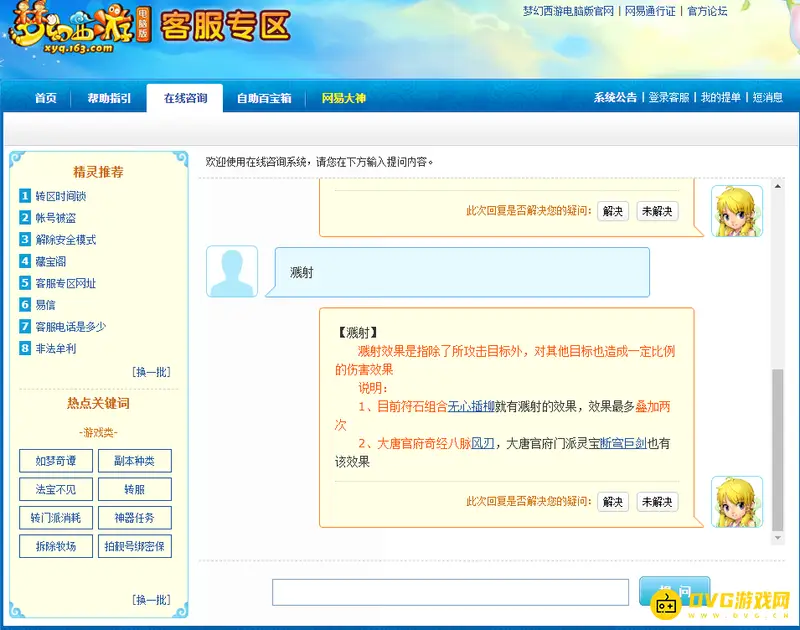Select the 拍靓号绑密保 keyword button
Screen dimensions: 800x630
point(135,546)
